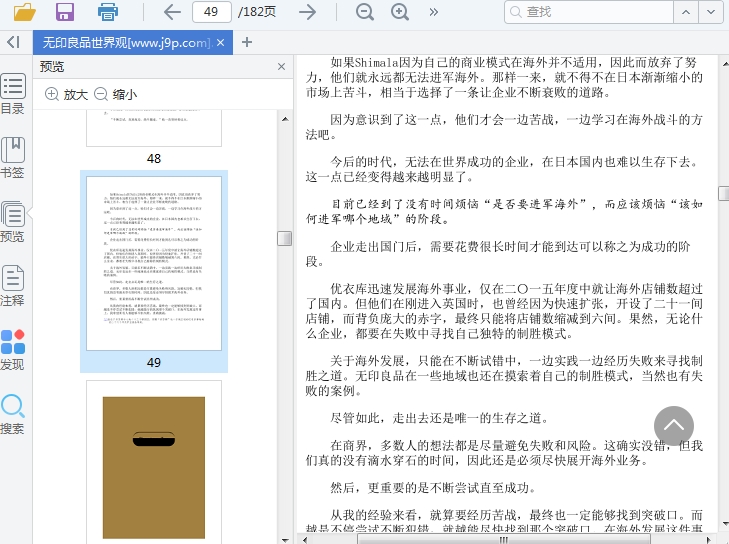Screen dimensions: 729x544
Task: Select the brown cover page thumbnail
Action: coord(154,462)
